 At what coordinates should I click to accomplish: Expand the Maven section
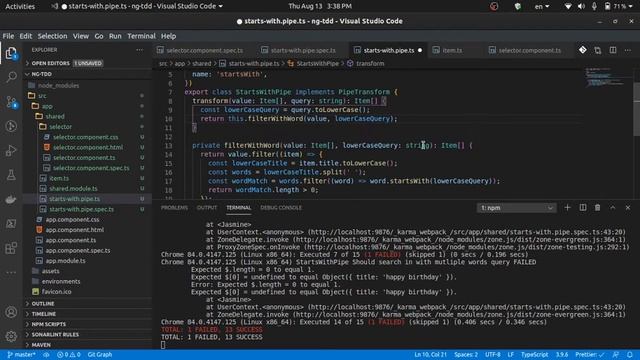[87, 344]
